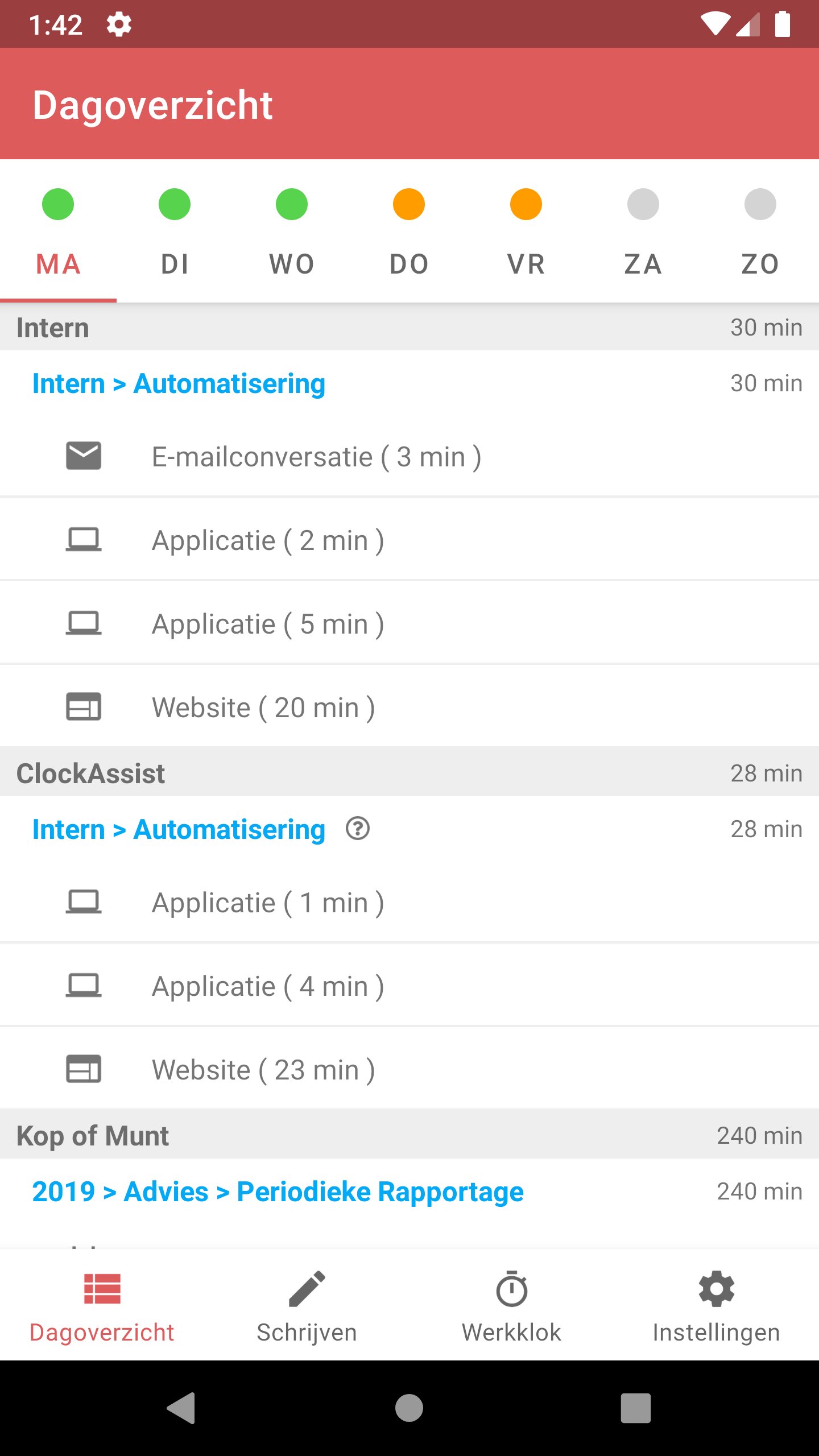
Task: Tap the orange status dot above DO
Action: coord(408,204)
